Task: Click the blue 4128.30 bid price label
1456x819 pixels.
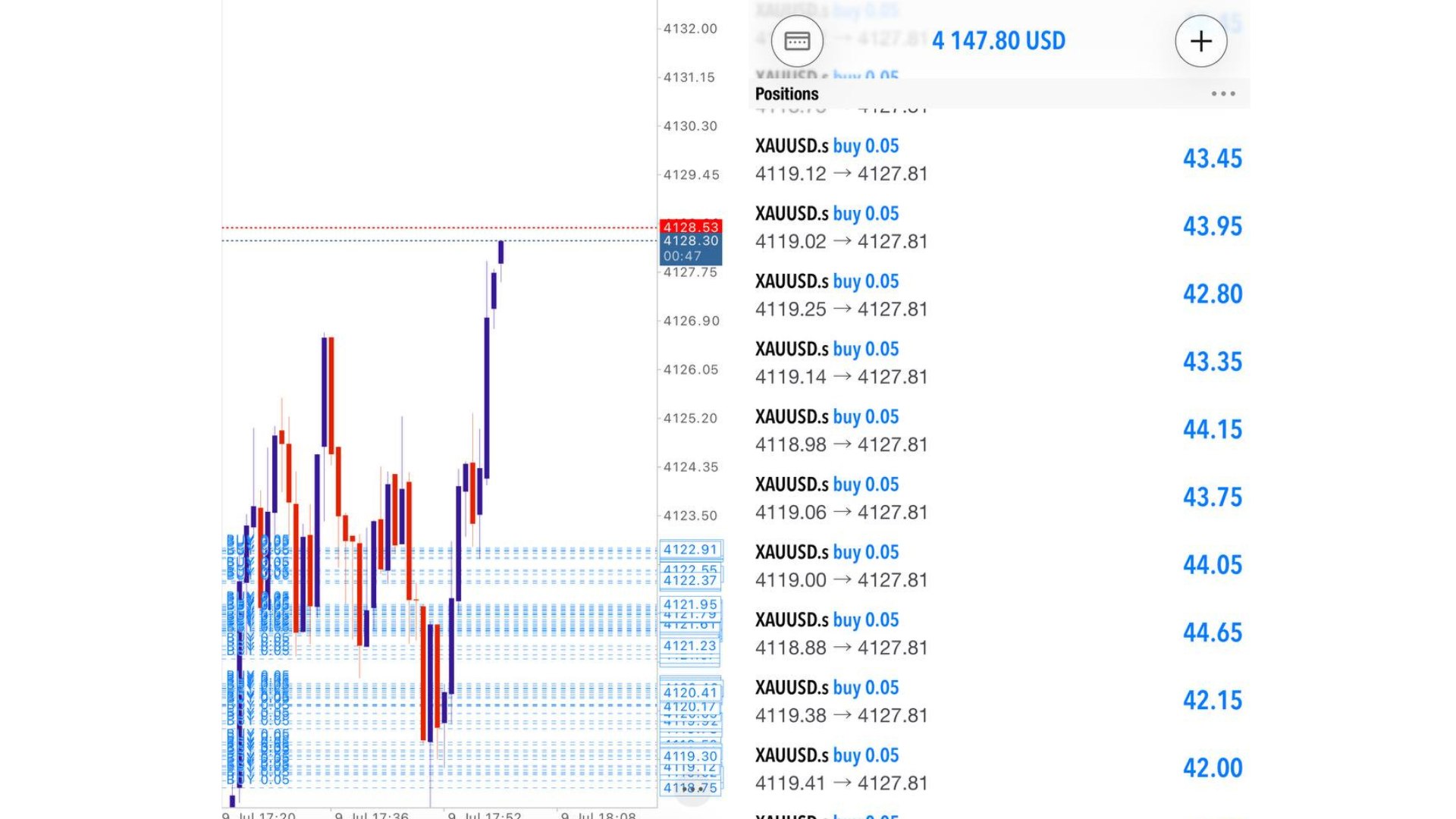Action: pyautogui.click(x=691, y=241)
